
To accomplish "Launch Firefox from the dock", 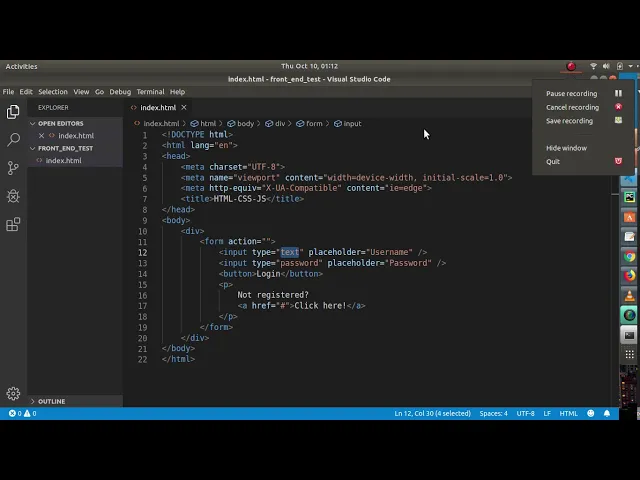I will point(629,276).
